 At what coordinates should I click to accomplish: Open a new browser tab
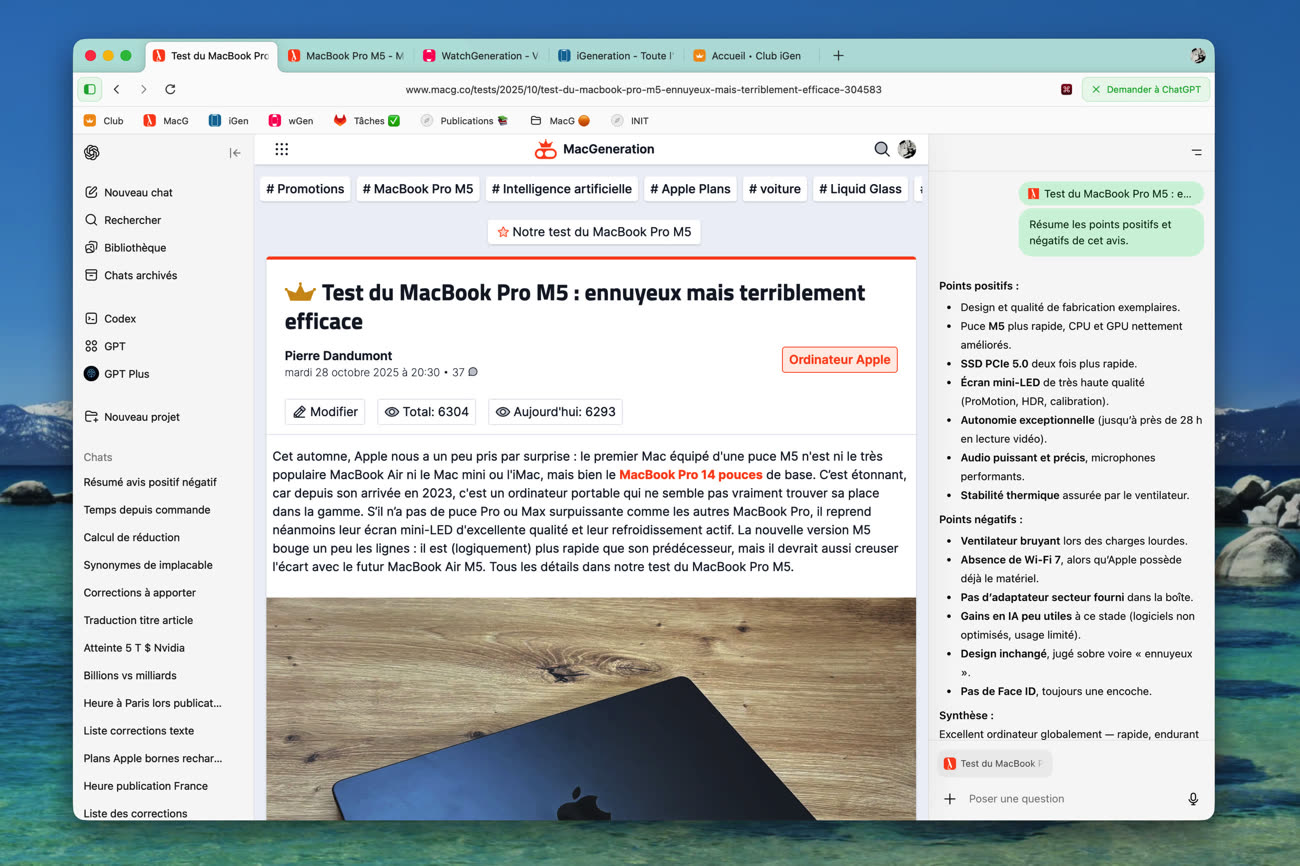[838, 56]
